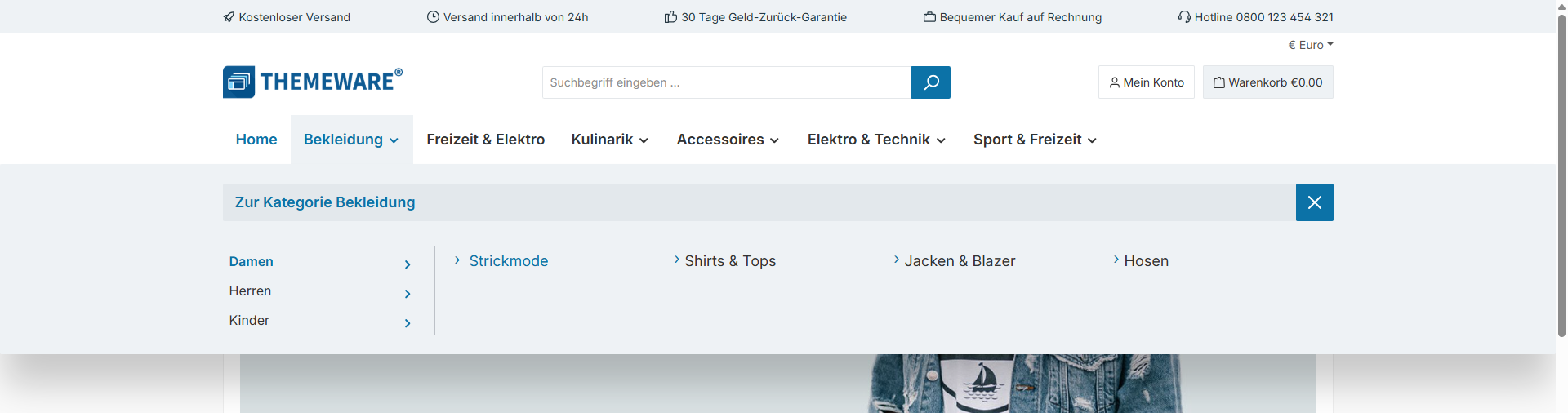Open the Strickmode subcategory link
The image size is (1568, 413).
[x=508, y=261]
